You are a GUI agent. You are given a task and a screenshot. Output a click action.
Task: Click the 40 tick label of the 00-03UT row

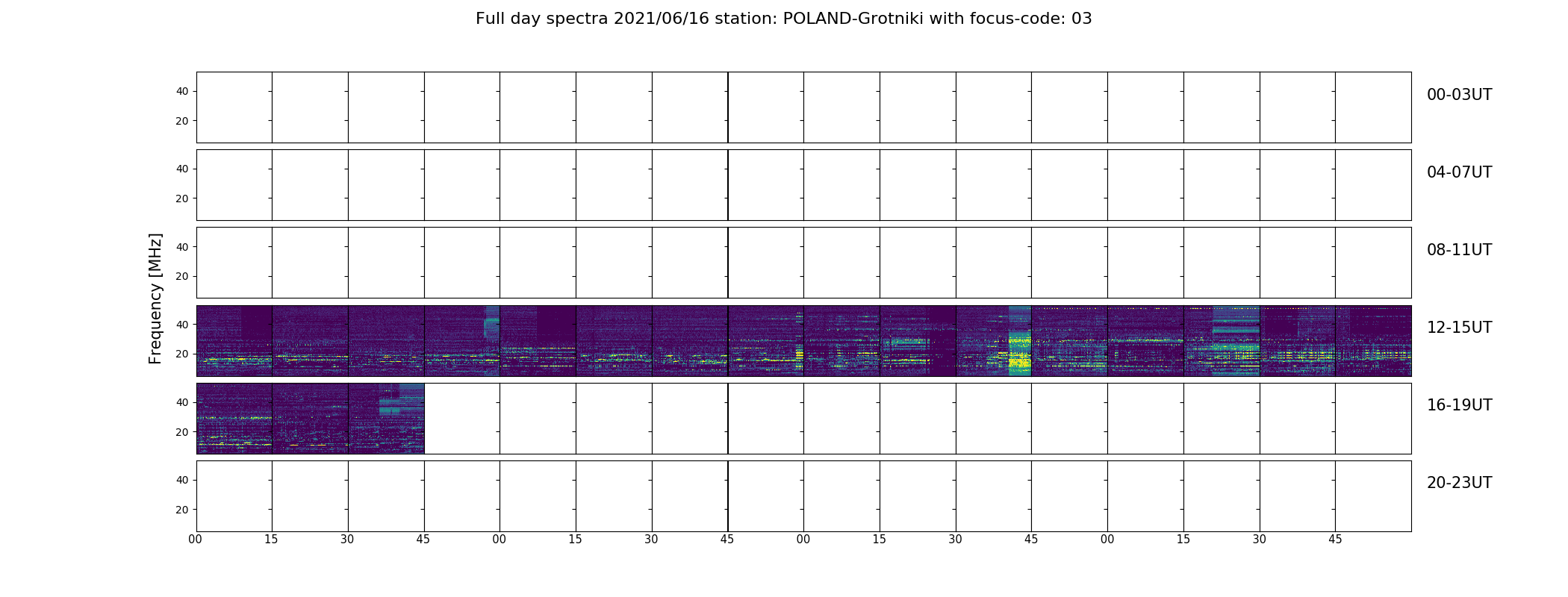182,91
